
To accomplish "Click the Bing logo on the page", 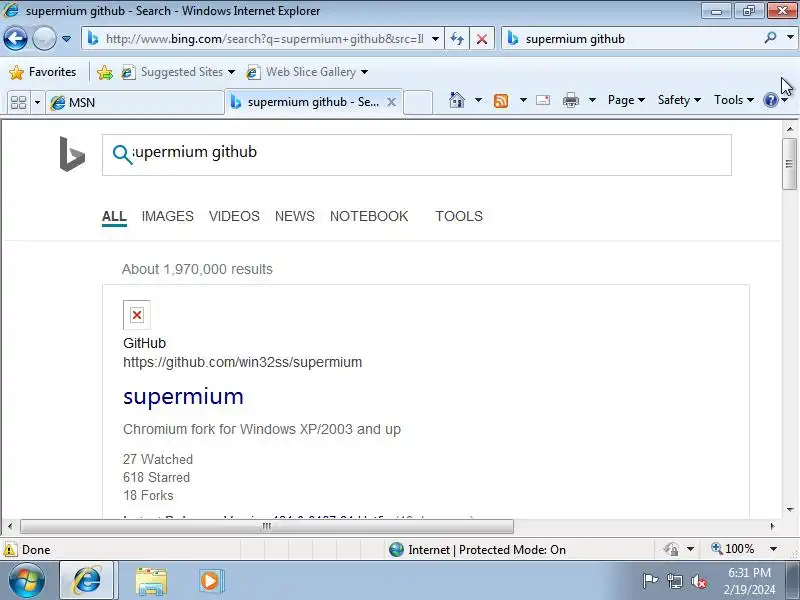I will pyautogui.click(x=72, y=154).
